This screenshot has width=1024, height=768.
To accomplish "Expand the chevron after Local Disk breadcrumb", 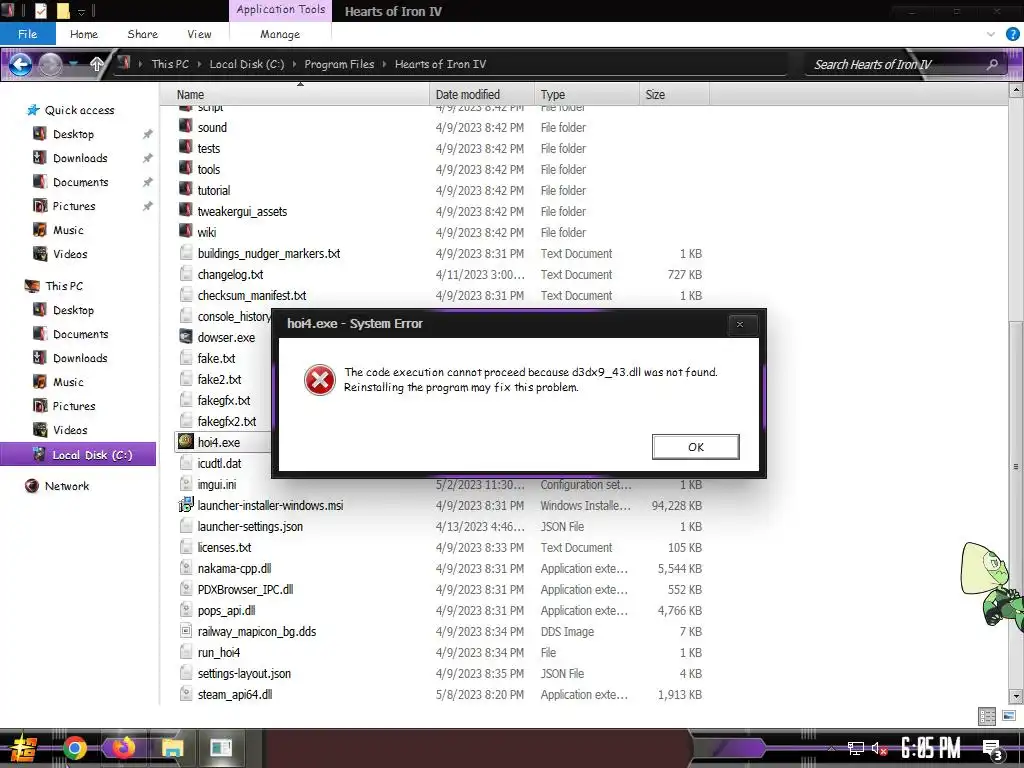I will pos(295,64).
